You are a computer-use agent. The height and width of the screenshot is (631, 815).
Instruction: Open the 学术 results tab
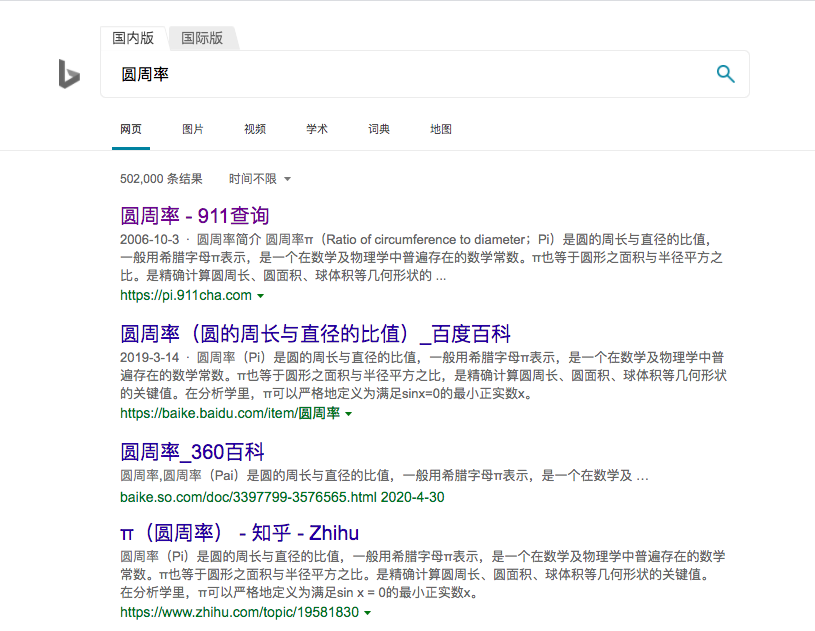[317, 129]
